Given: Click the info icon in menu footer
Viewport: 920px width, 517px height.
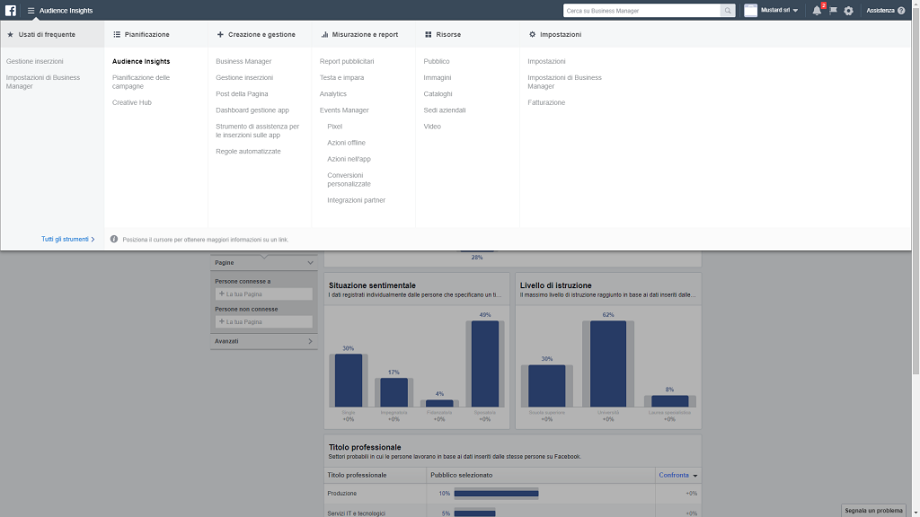Looking at the screenshot, I should [x=114, y=239].
